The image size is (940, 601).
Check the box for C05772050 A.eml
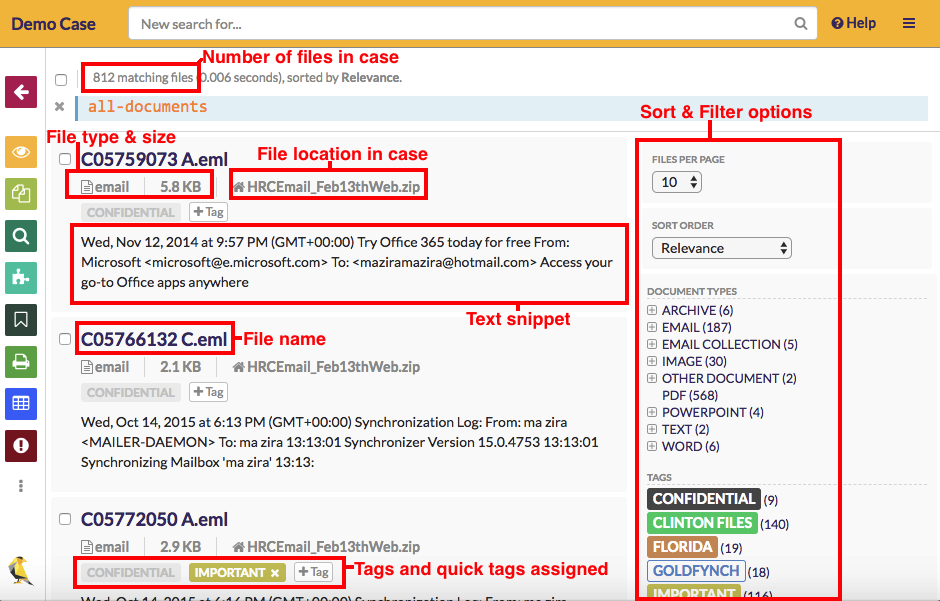click(x=65, y=519)
